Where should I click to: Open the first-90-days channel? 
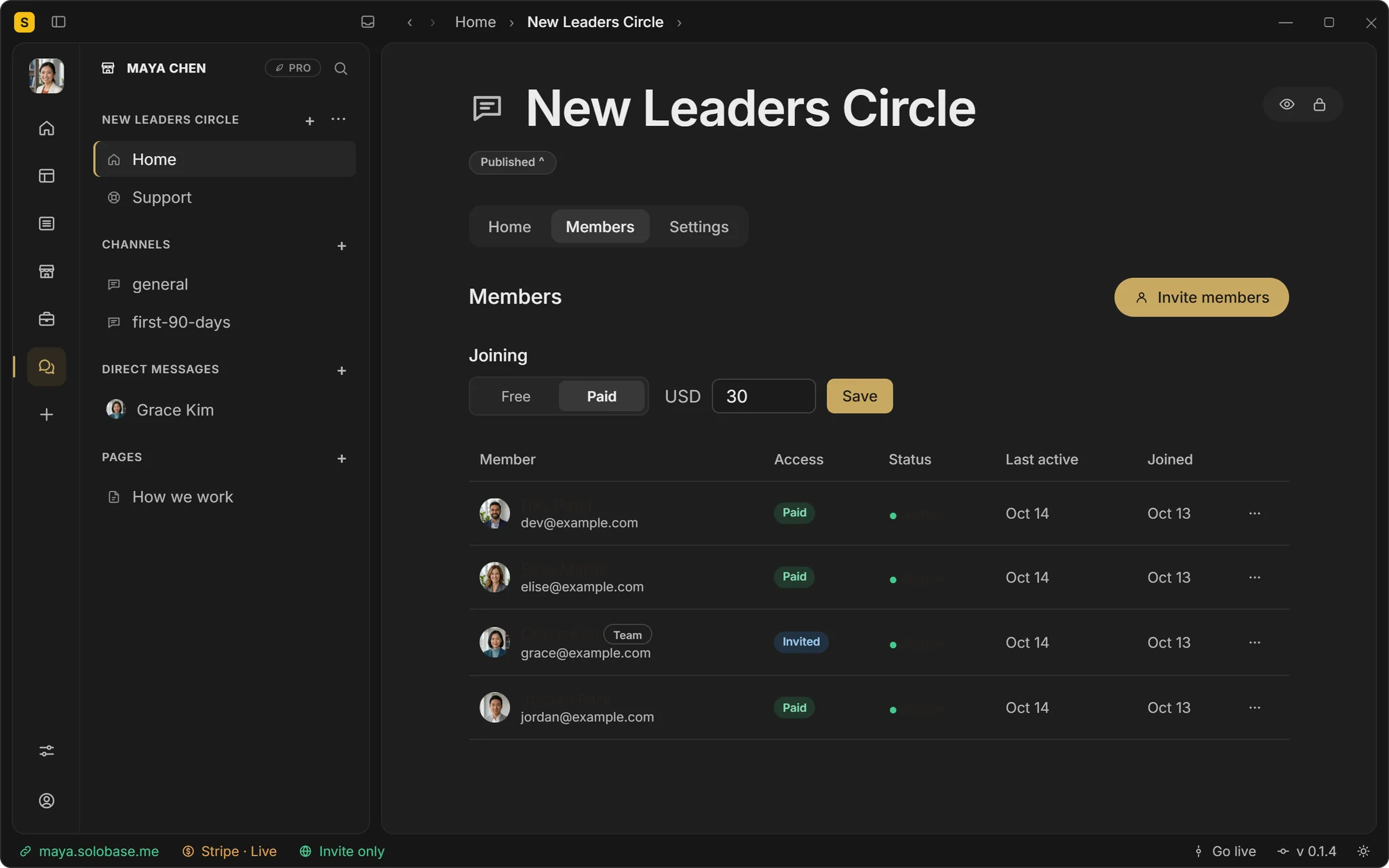(224, 322)
